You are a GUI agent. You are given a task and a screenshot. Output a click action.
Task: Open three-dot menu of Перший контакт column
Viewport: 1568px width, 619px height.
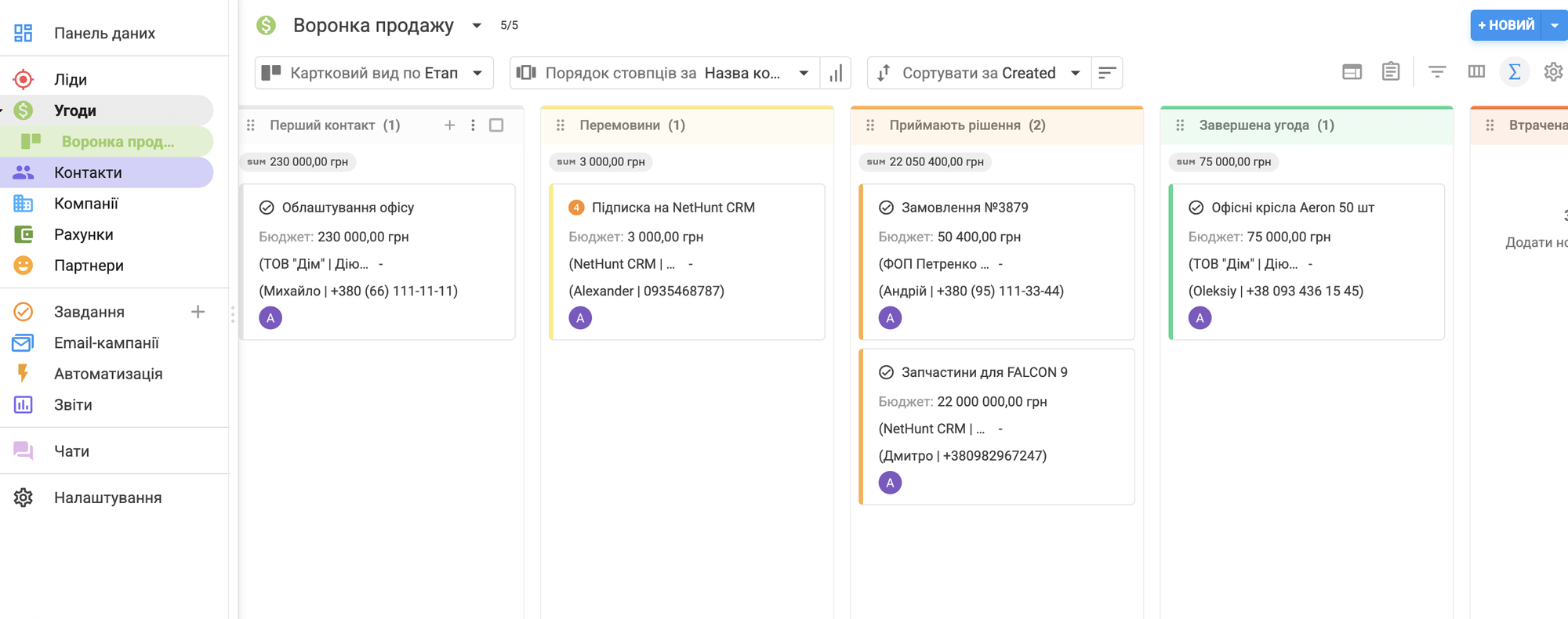(473, 125)
